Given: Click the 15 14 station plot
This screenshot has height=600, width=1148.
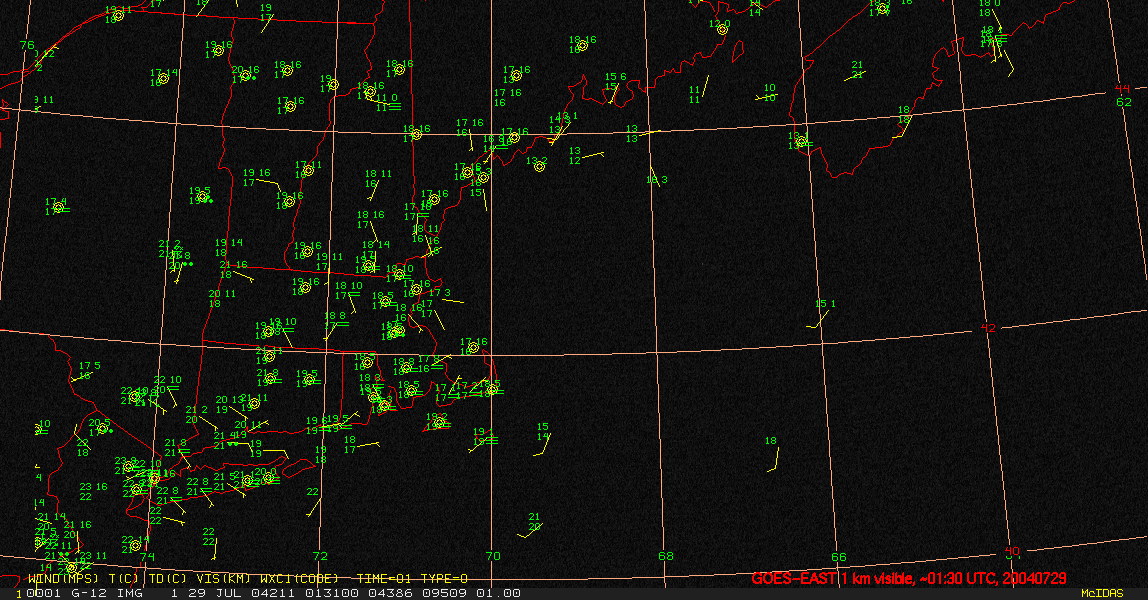Looking at the screenshot, I should coord(543,439).
